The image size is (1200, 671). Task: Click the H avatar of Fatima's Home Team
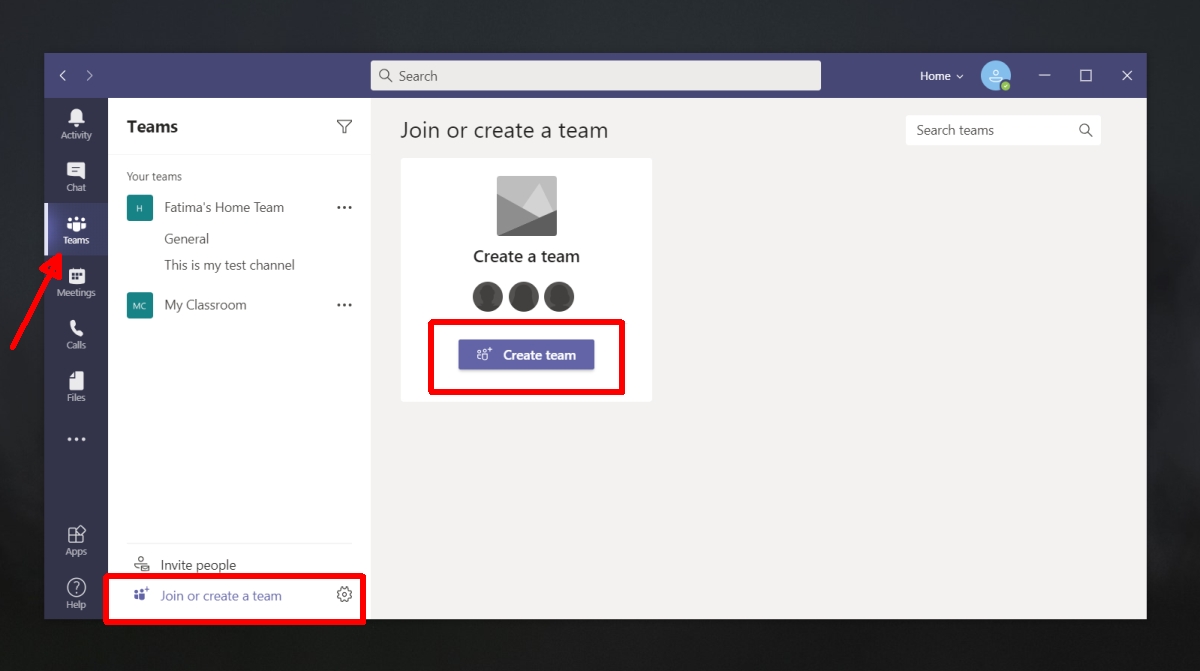(140, 208)
